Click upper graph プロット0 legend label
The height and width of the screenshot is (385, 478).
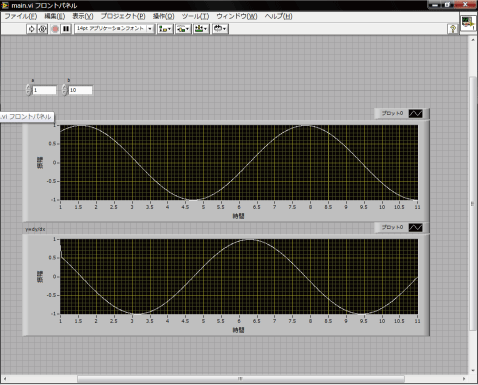[x=392, y=113]
